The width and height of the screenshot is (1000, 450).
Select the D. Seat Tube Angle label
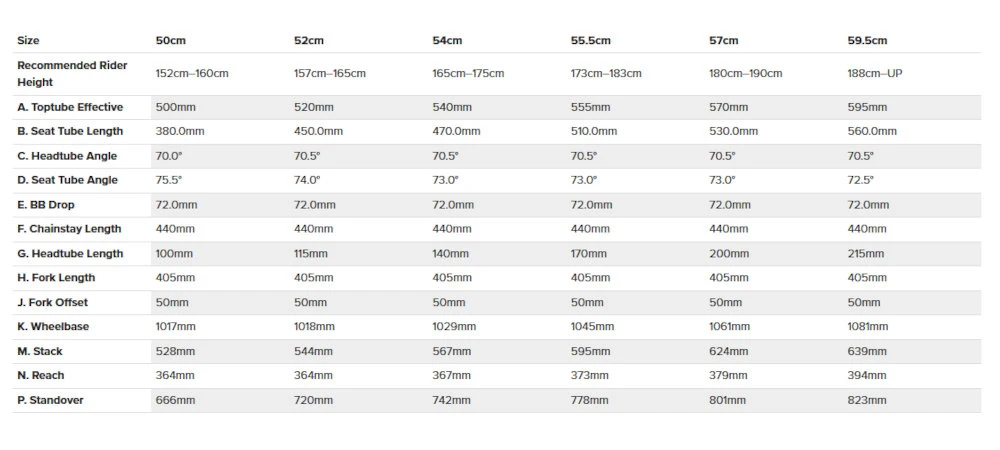pos(67,180)
